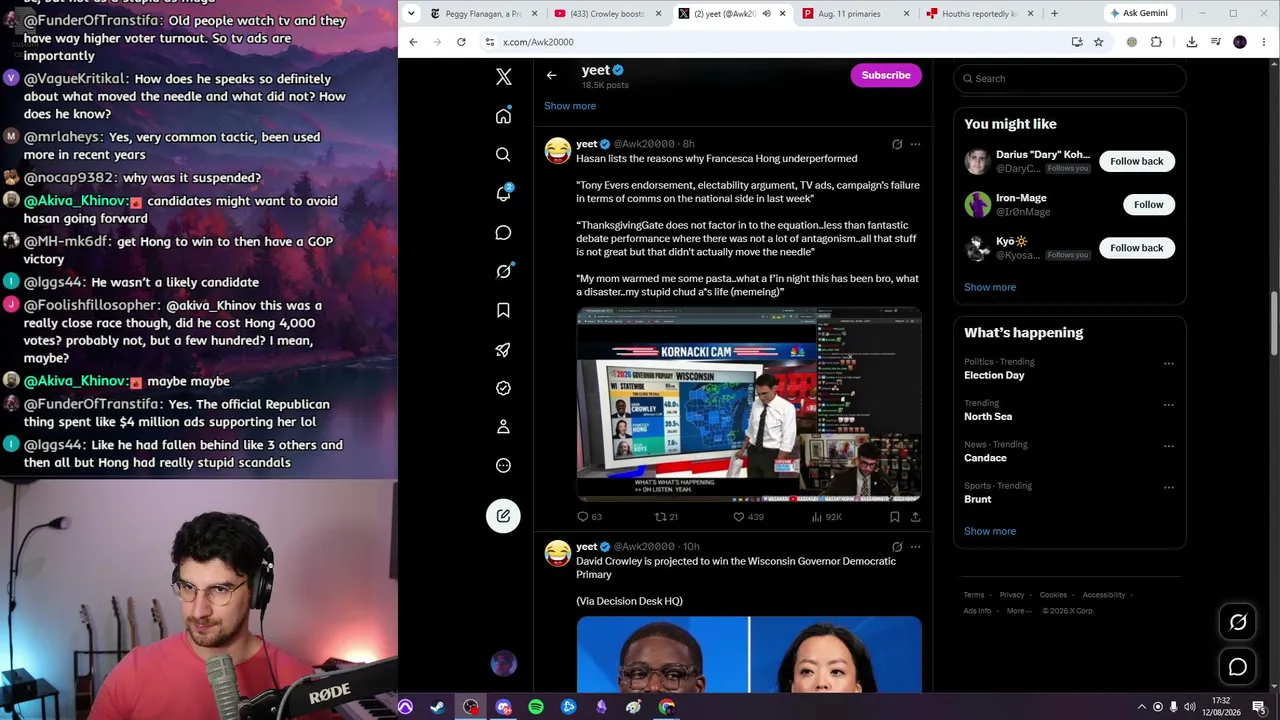Open Grok icon in X sidebar

tap(503, 271)
